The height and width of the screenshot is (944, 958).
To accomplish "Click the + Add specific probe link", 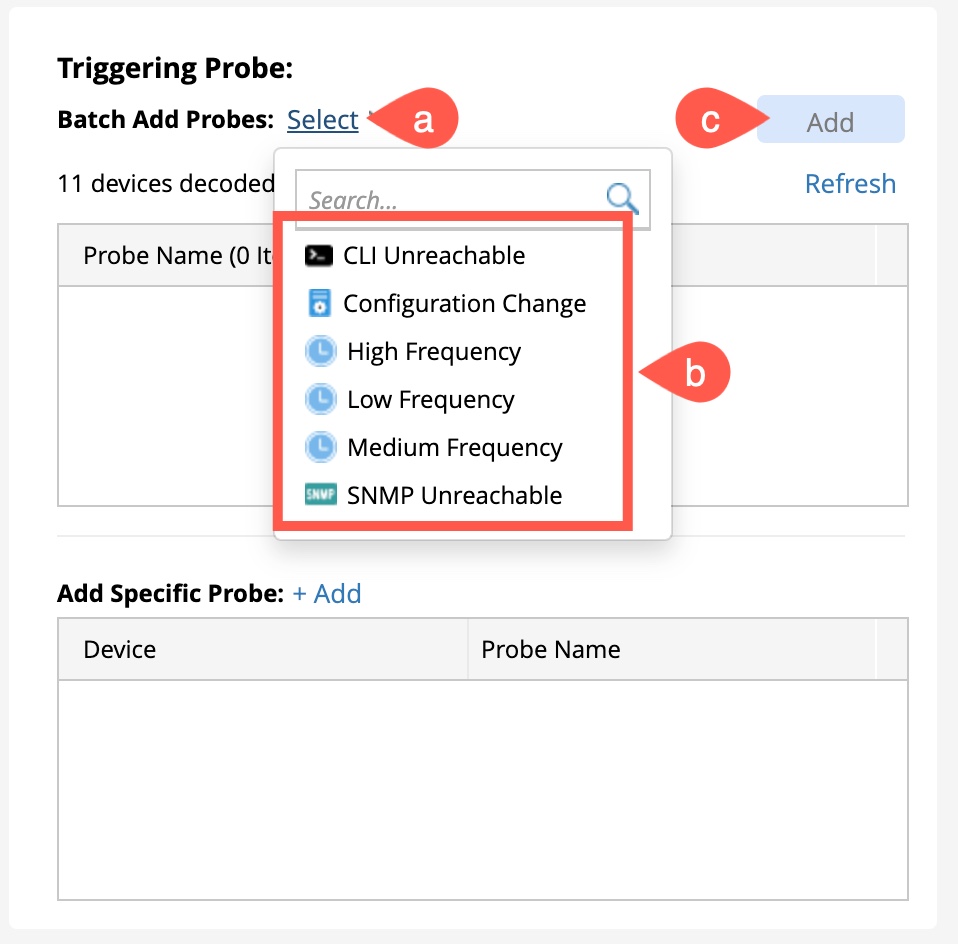I will click(x=327, y=594).
